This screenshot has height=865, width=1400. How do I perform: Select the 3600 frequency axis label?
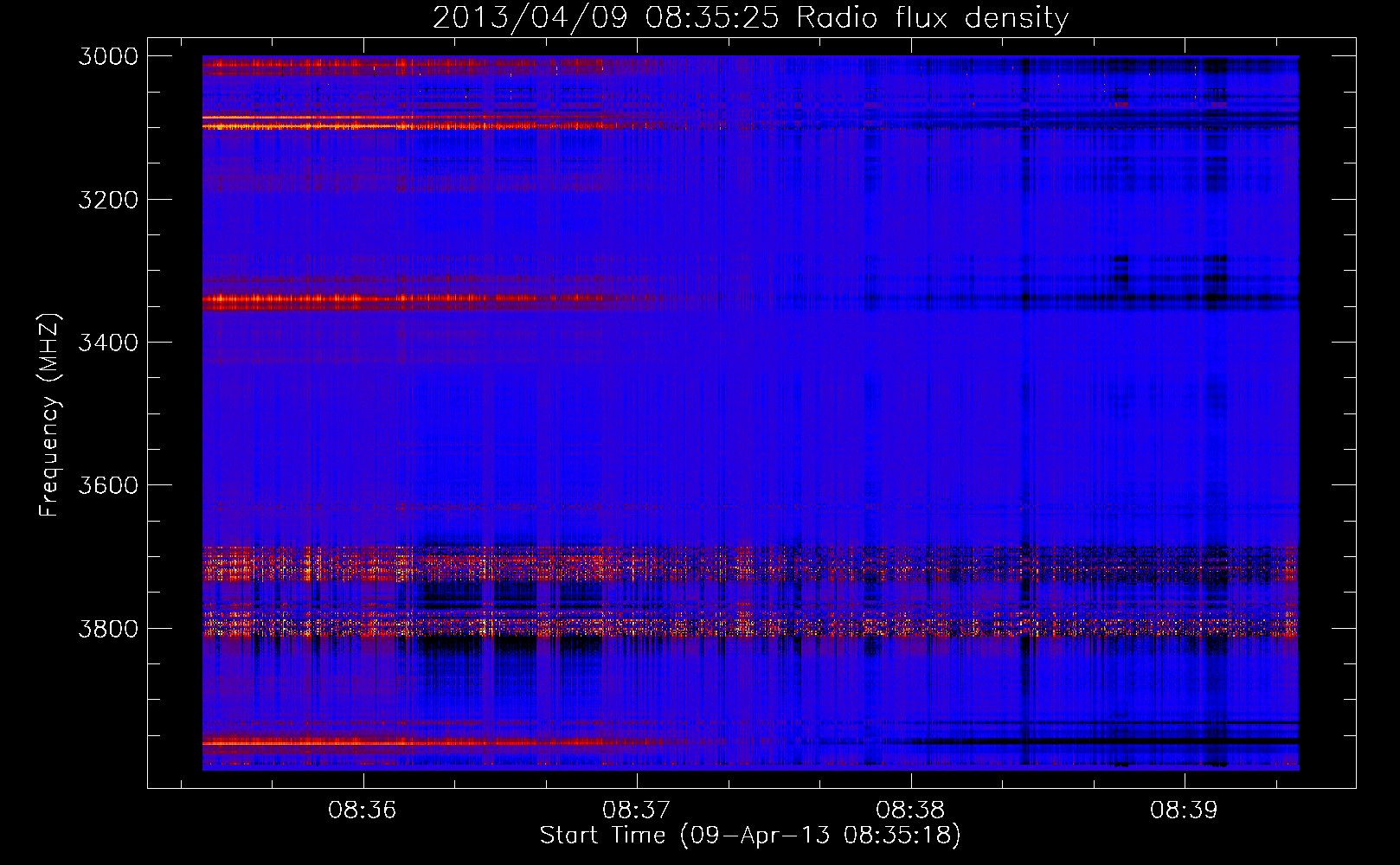tap(108, 485)
